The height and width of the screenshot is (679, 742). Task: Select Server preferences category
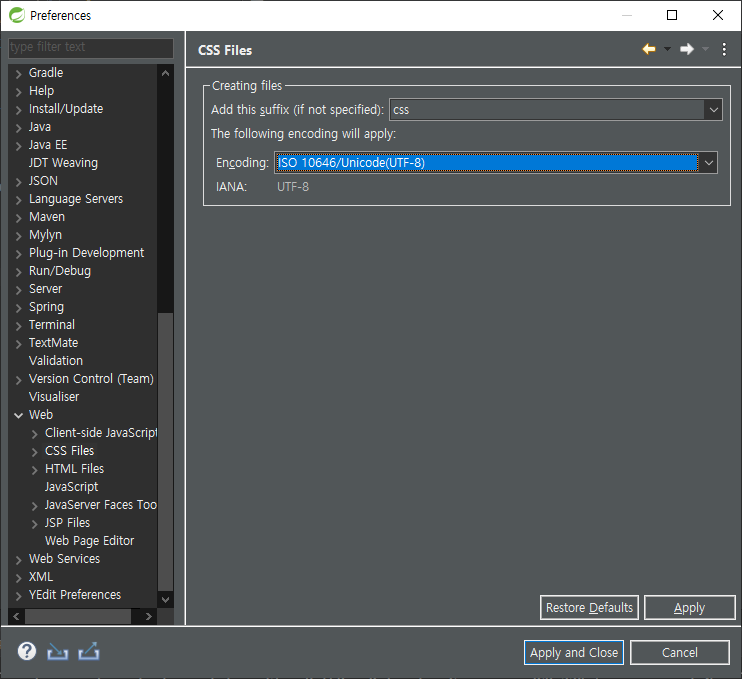[x=45, y=289]
